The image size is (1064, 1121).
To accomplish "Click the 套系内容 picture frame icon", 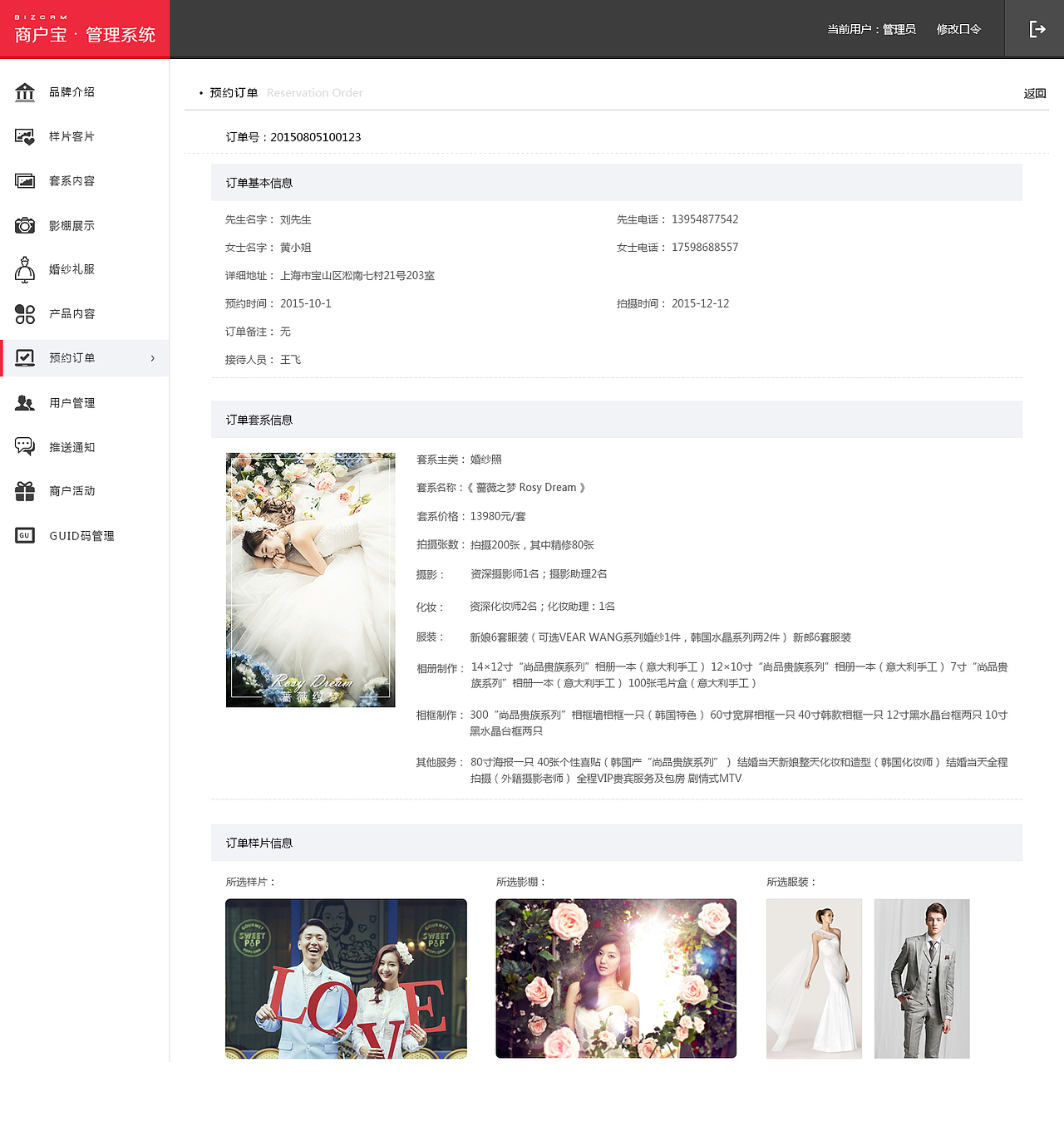I will click(x=25, y=181).
